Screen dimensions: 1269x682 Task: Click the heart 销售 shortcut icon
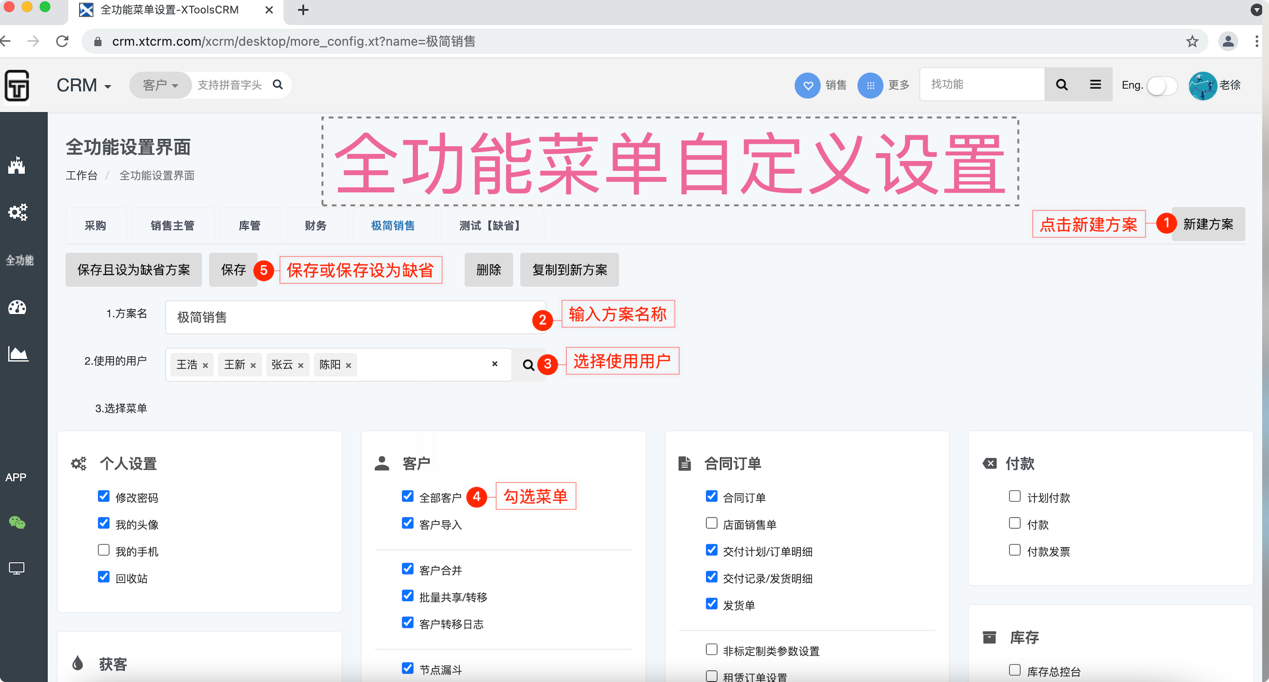point(807,85)
